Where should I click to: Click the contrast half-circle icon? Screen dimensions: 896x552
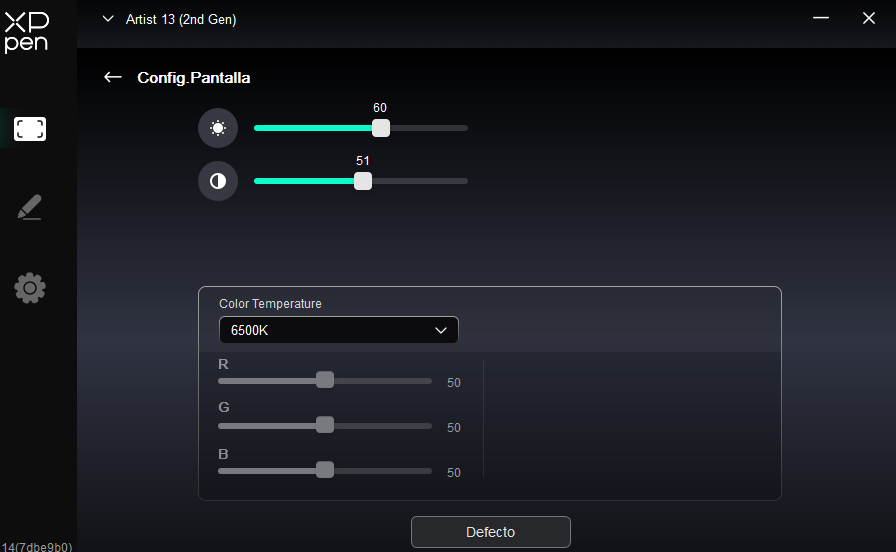(218, 181)
